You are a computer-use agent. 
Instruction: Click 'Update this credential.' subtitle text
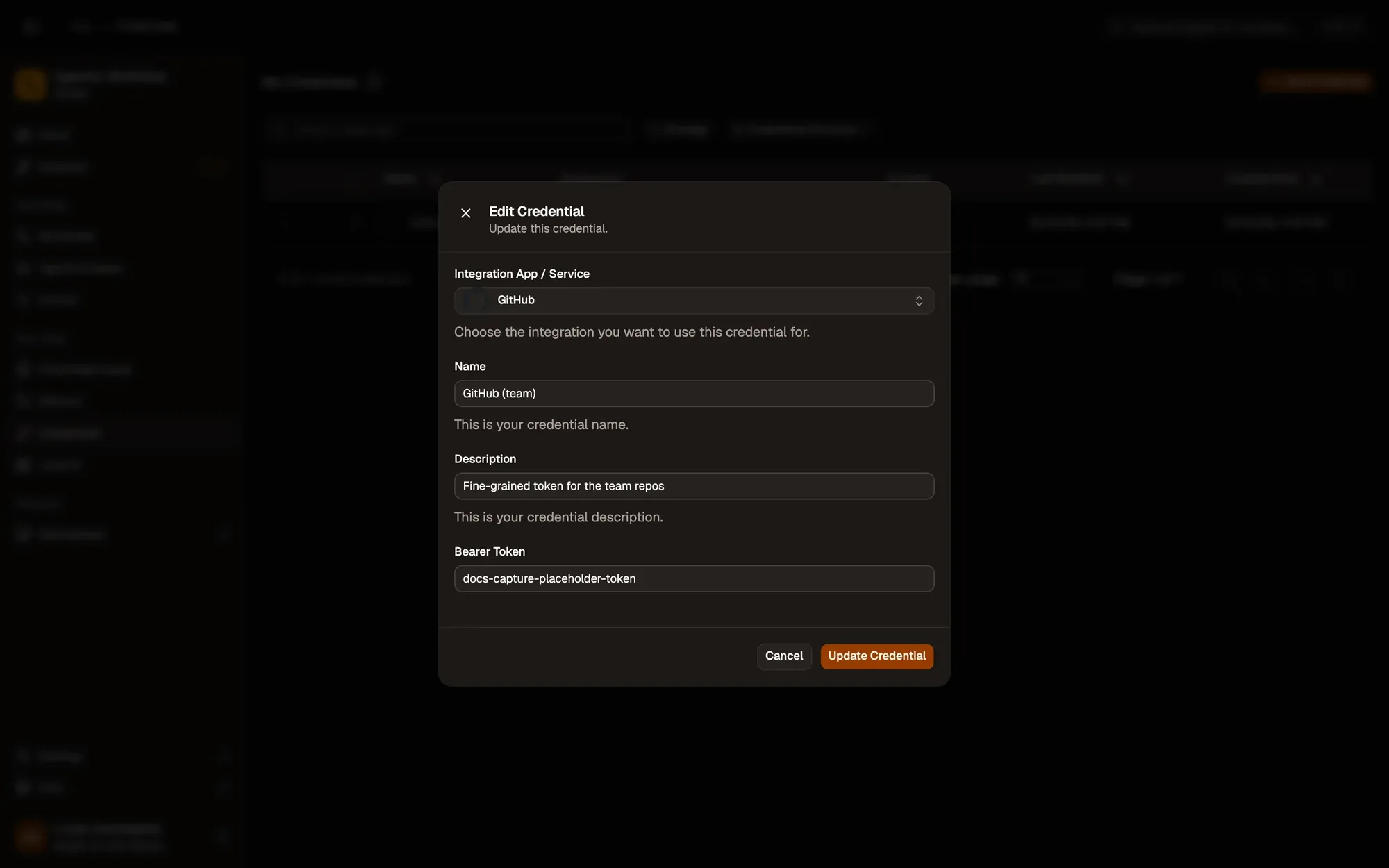coord(548,228)
